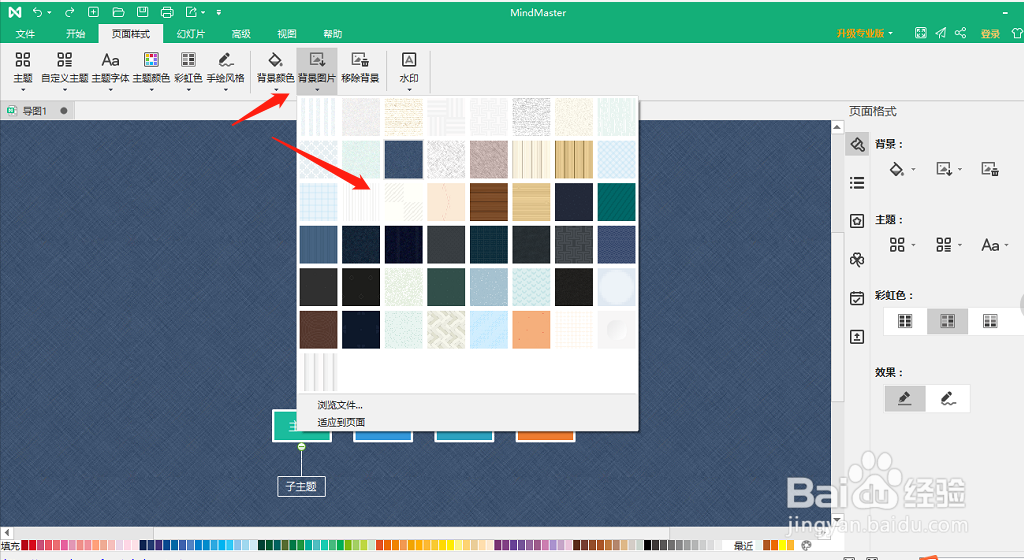1024x560 pixels.
Task: Choose the dark wood background texture
Action: tap(488, 202)
